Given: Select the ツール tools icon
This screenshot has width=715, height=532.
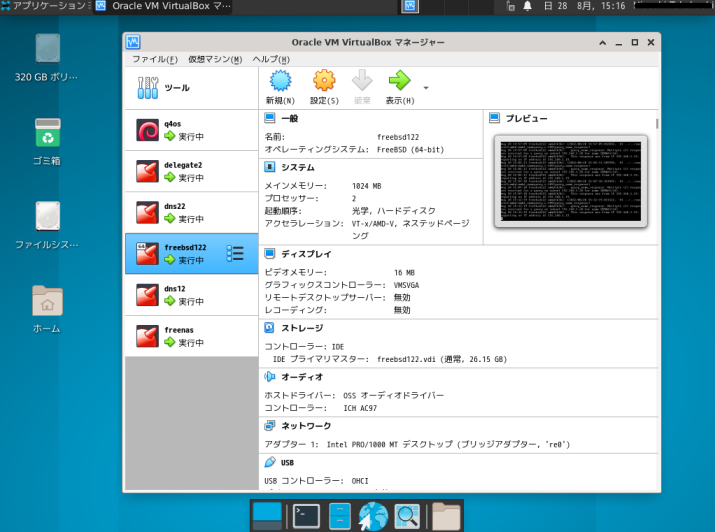Looking at the screenshot, I should pos(148,88).
